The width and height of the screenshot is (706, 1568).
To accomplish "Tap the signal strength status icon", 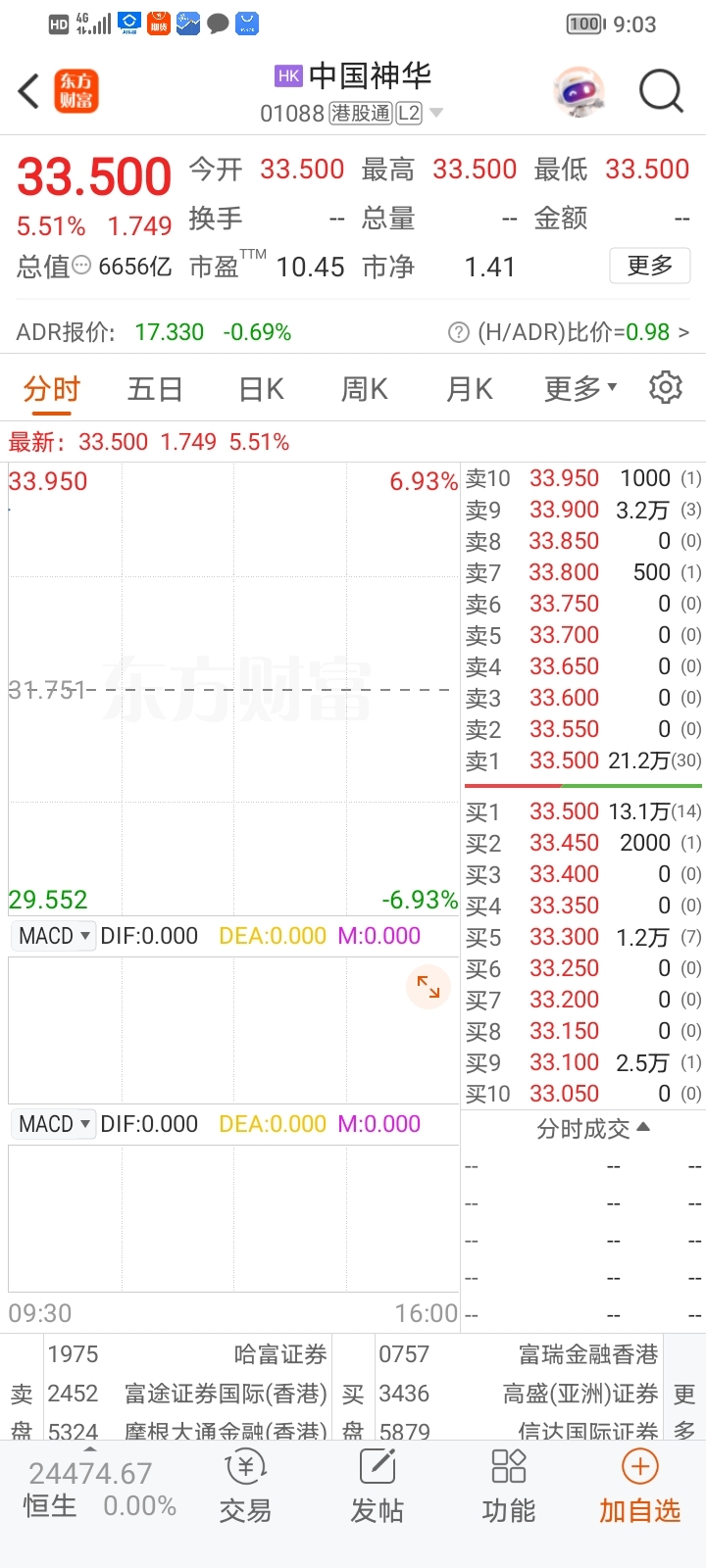I will click(x=93, y=24).
